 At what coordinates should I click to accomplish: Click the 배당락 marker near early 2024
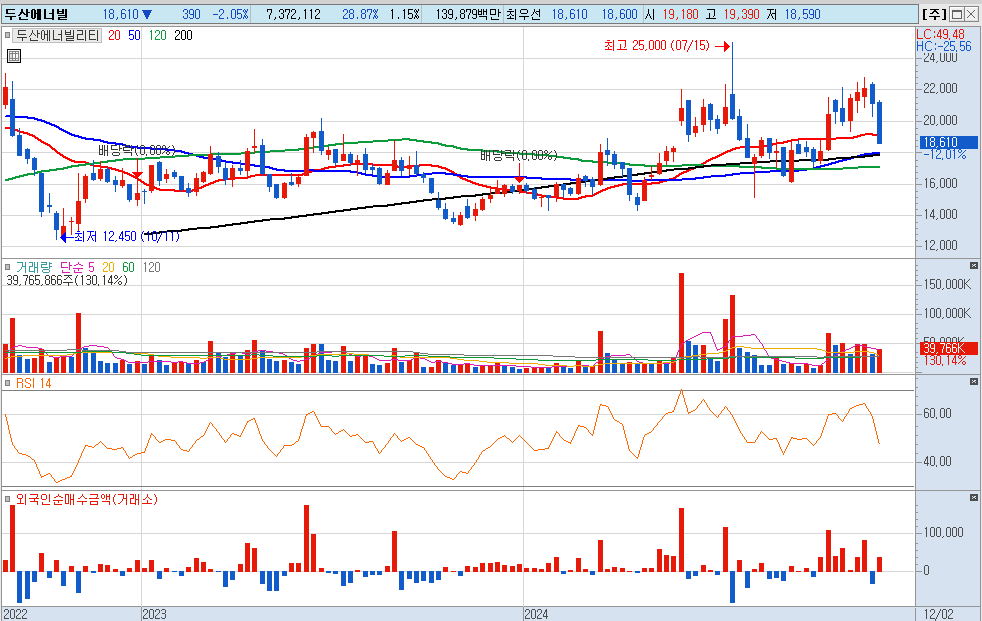tap(519, 155)
